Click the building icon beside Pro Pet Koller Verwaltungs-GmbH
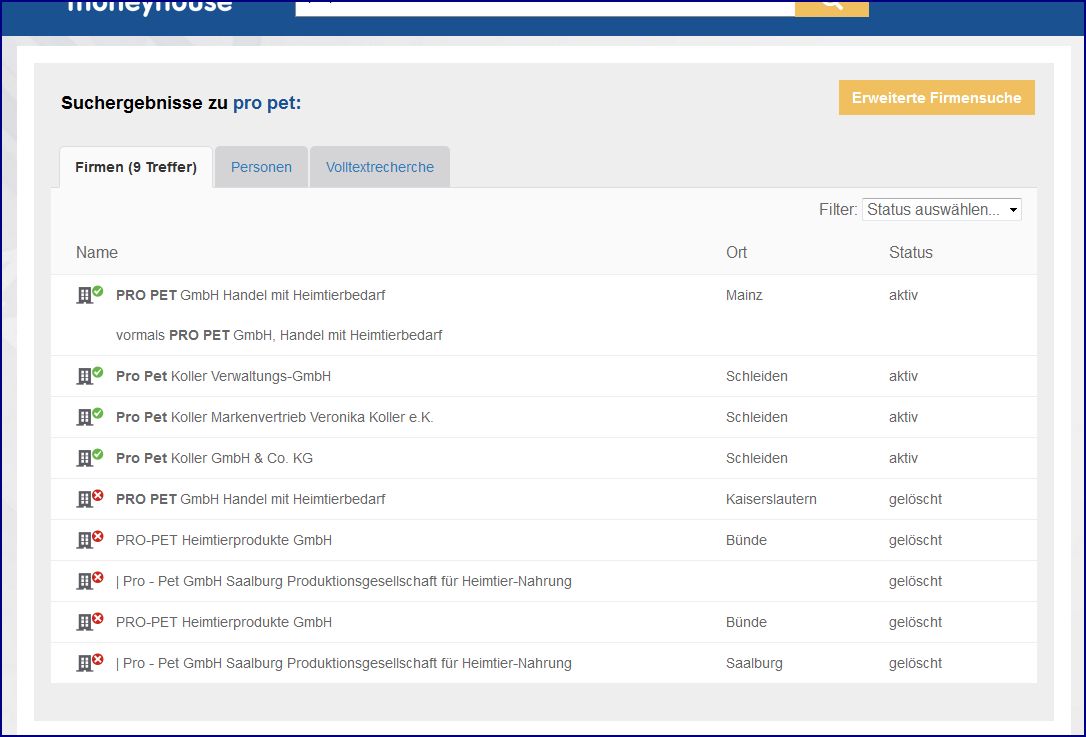The width and height of the screenshot is (1086, 737). (x=90, y=376)
